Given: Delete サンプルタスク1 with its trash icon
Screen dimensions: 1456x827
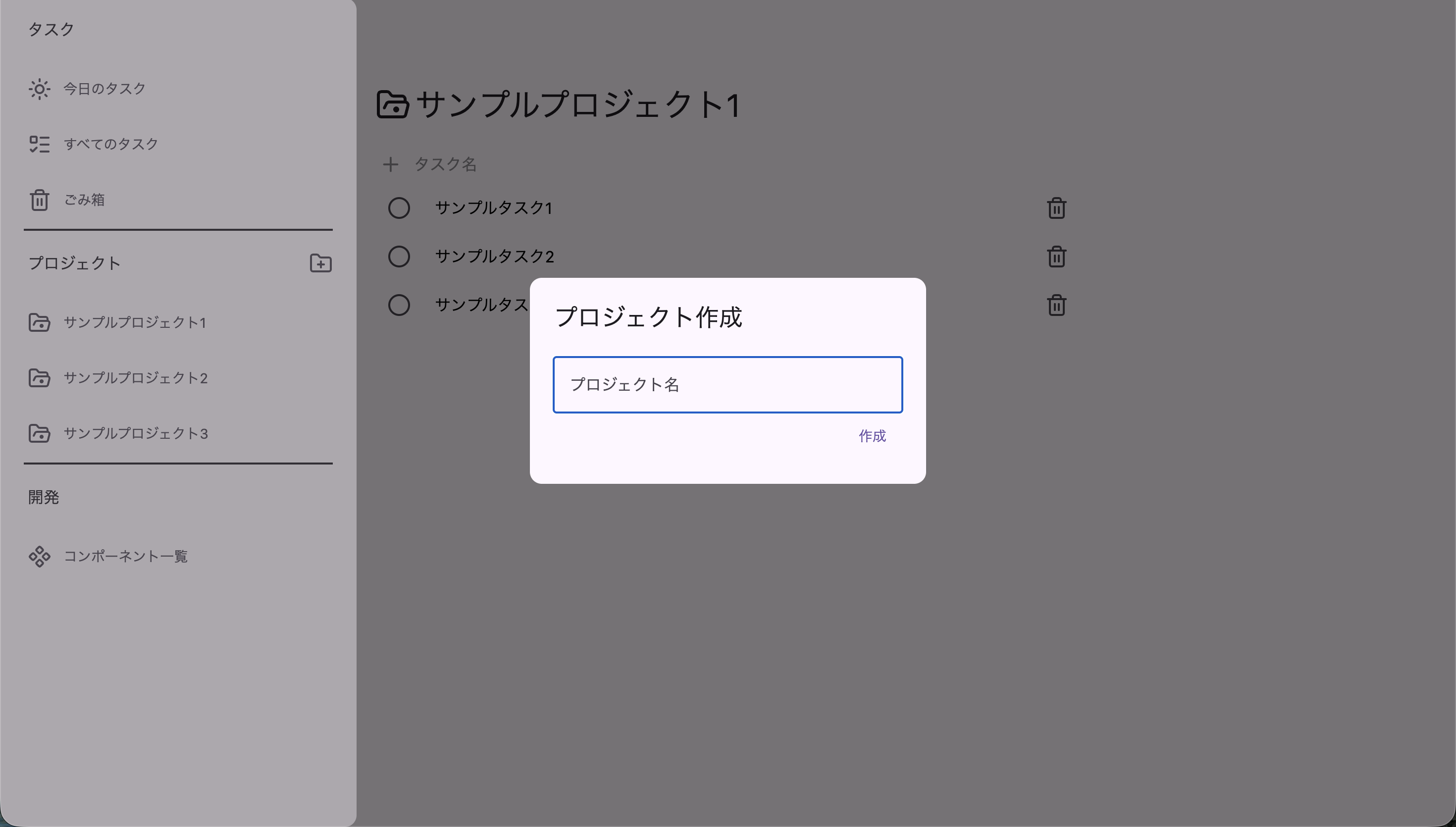Looking at the screenshot, I should tap(1056, 208).
